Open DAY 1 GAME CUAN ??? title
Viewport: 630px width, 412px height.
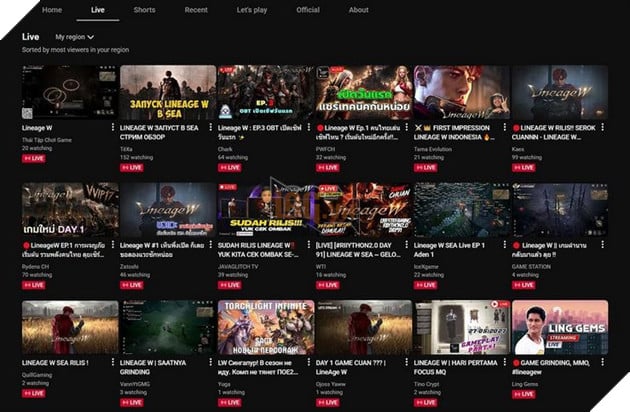(351, 367)
